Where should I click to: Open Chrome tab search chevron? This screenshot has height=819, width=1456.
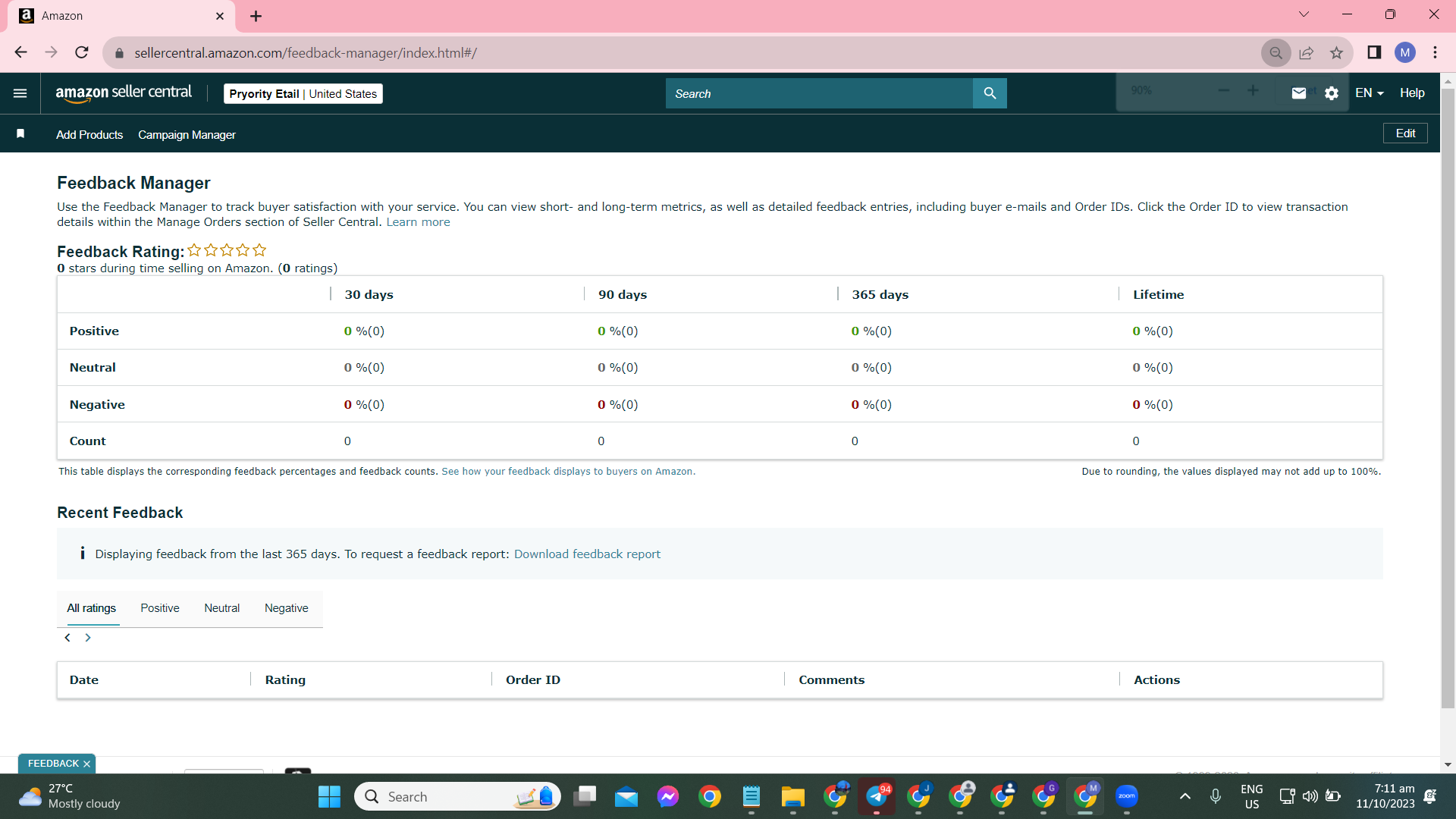pyautogui.click(x=1304, y=14)
